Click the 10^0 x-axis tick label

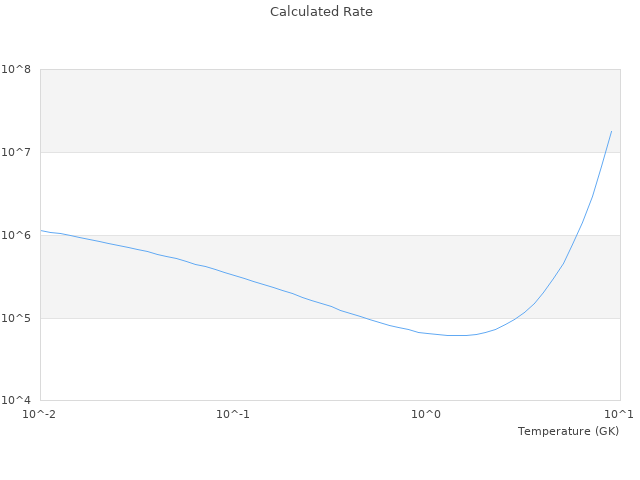pyautogui.click(x=426, y=414)
